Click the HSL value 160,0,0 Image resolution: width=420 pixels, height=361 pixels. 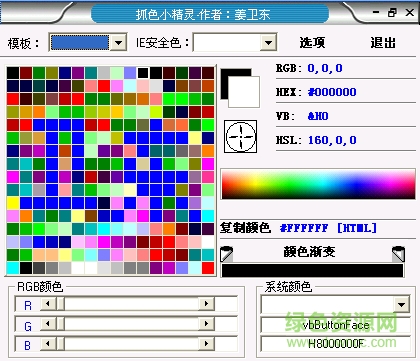(332, 140)
